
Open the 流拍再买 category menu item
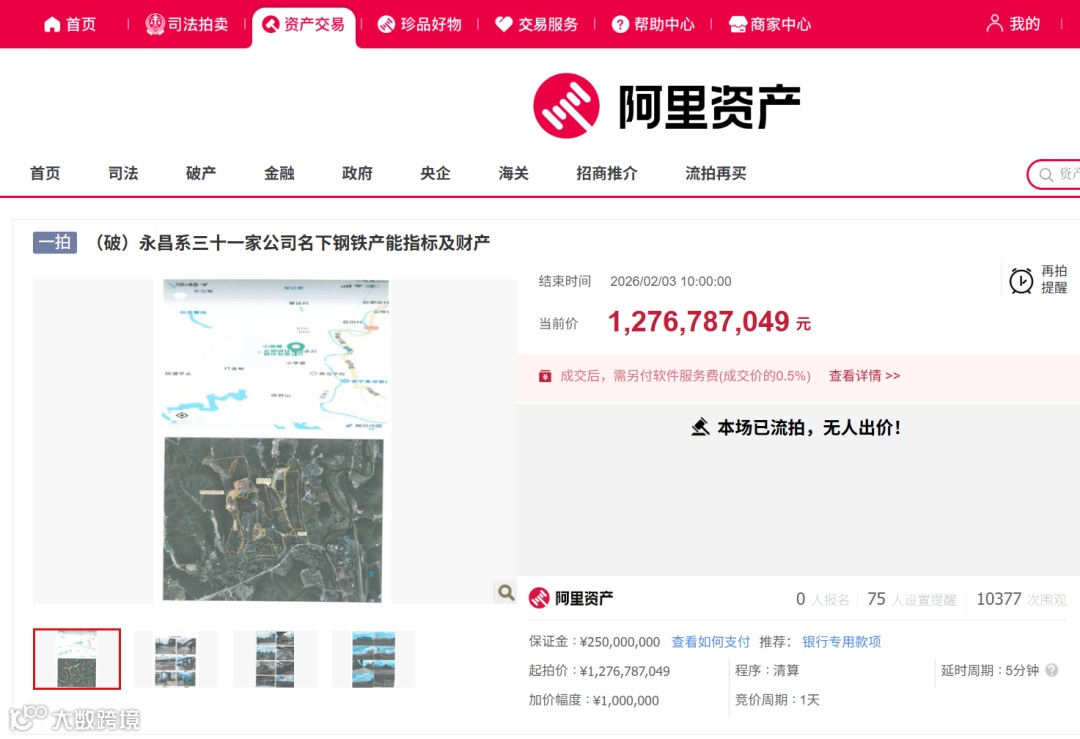tap(716, 174)
